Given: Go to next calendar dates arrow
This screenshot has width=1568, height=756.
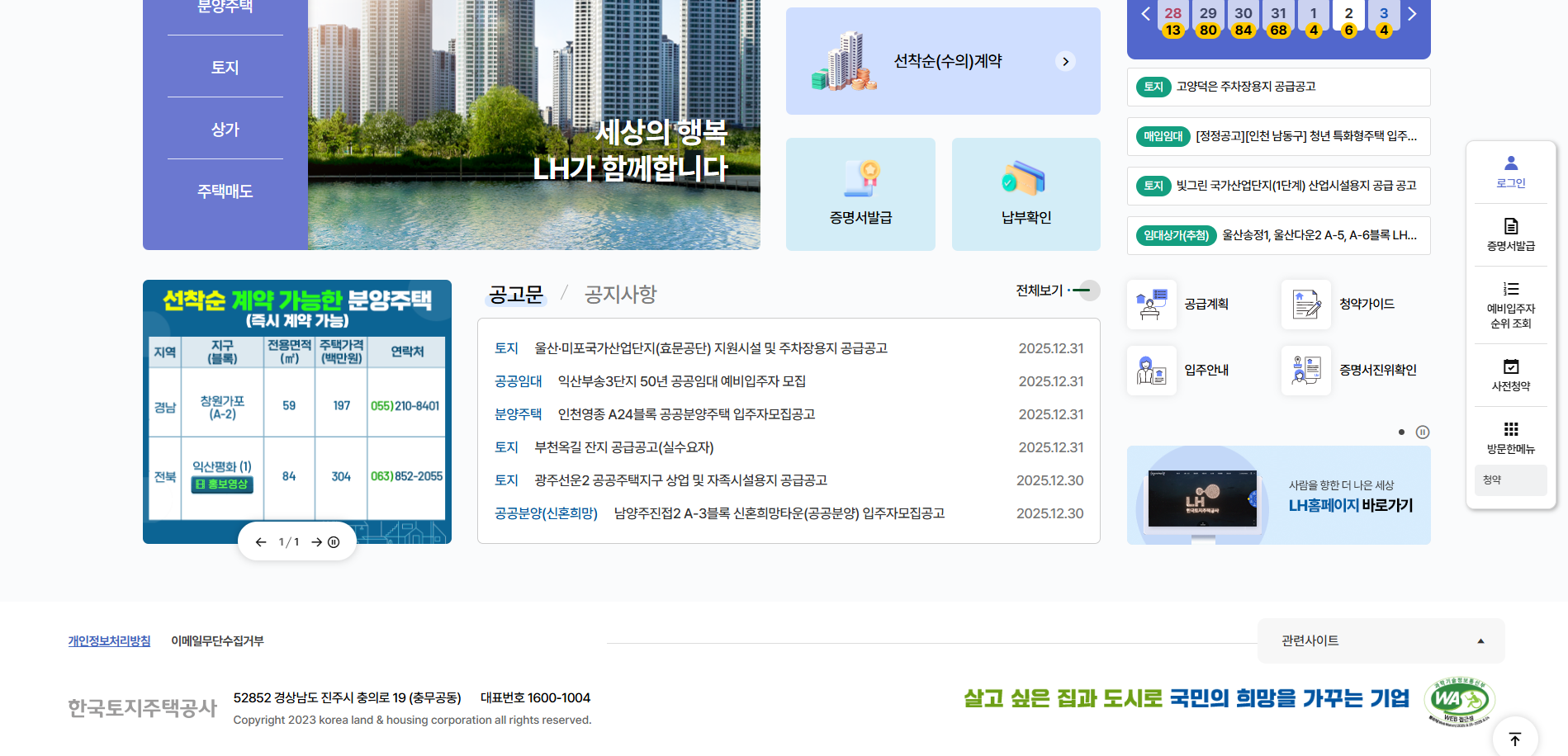Looking at the screenshot, I should [x=1412, y=14].
